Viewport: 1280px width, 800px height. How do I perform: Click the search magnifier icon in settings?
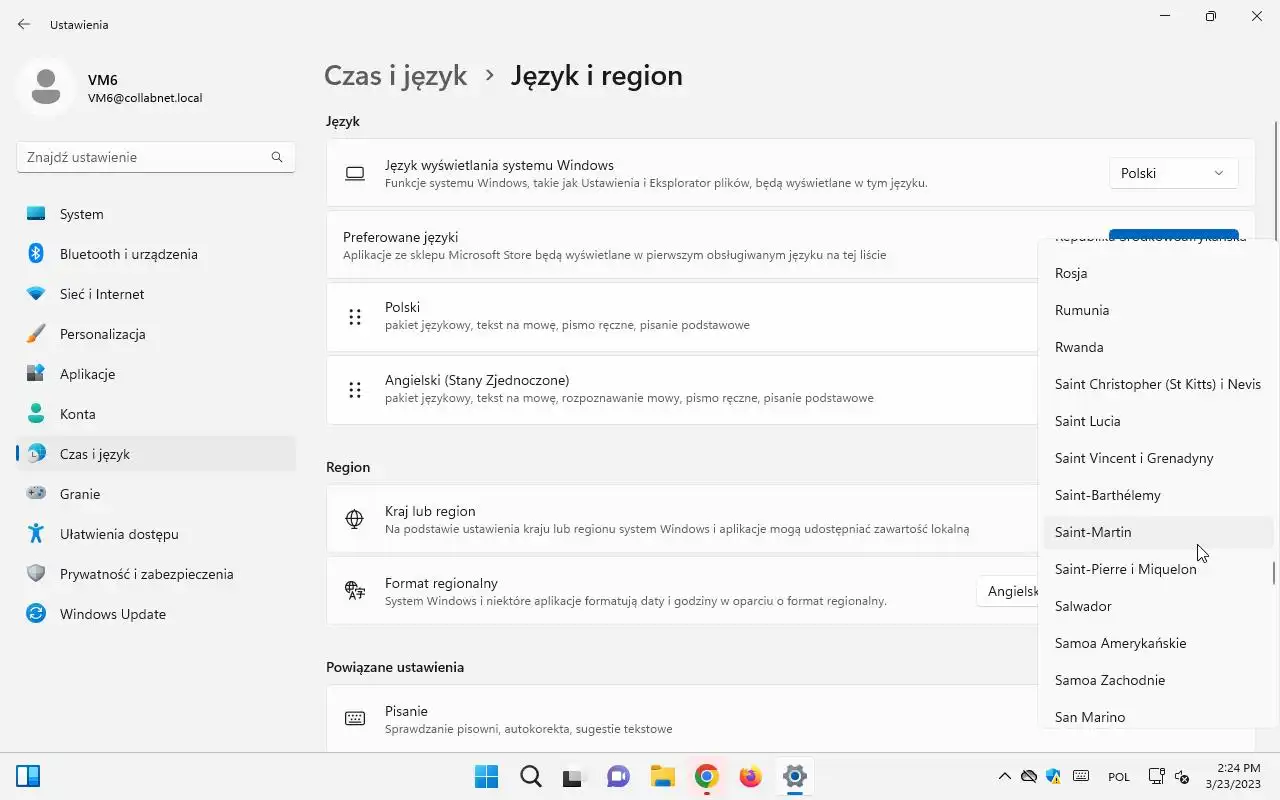click(277, 157)
